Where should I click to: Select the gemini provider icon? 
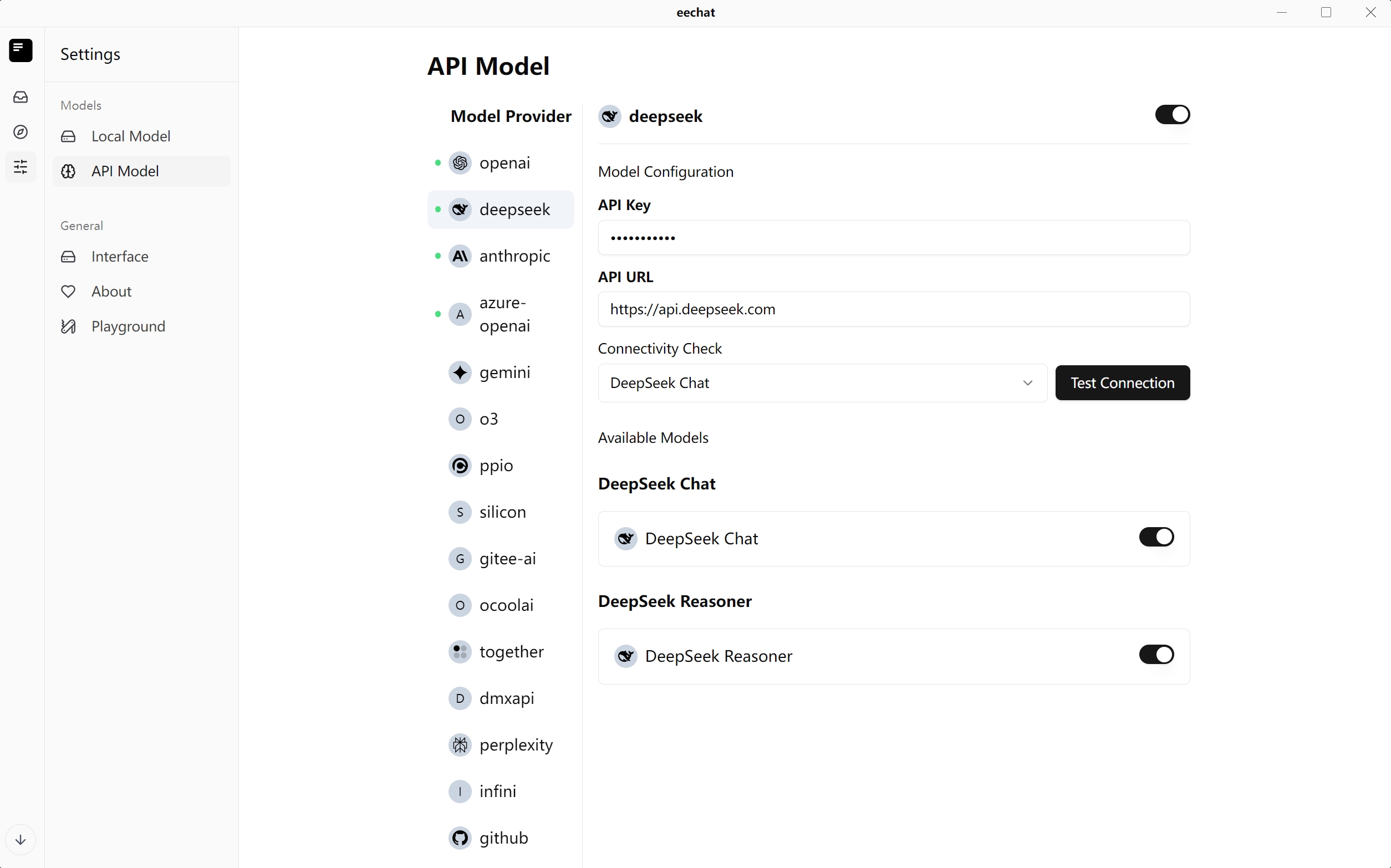pos(460,372)
